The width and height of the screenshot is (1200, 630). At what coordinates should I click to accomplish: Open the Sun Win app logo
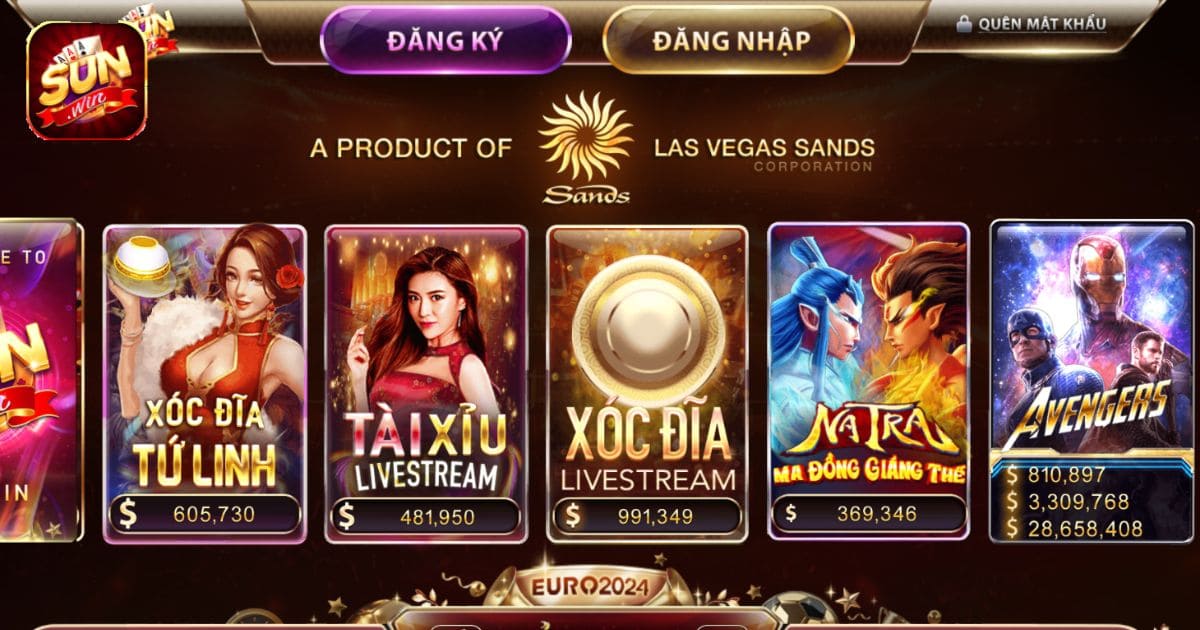[x=86, y=81]
